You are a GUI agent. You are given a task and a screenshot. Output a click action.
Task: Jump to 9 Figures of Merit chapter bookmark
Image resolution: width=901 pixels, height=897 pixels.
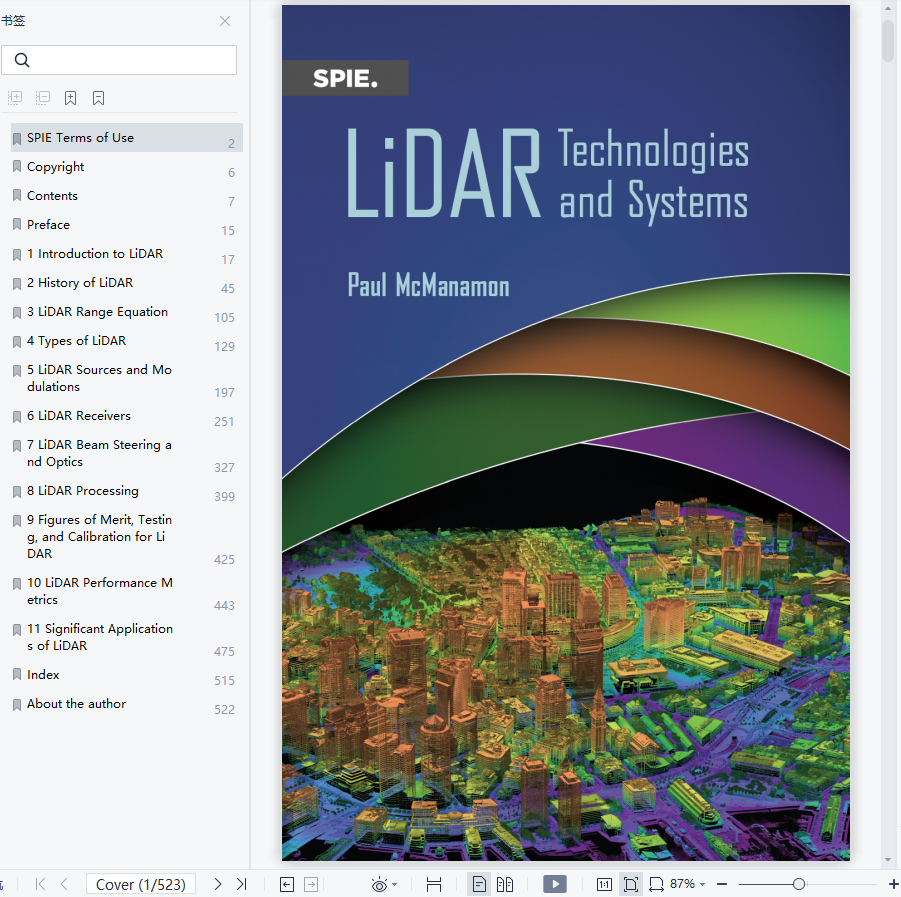(127, 537)
